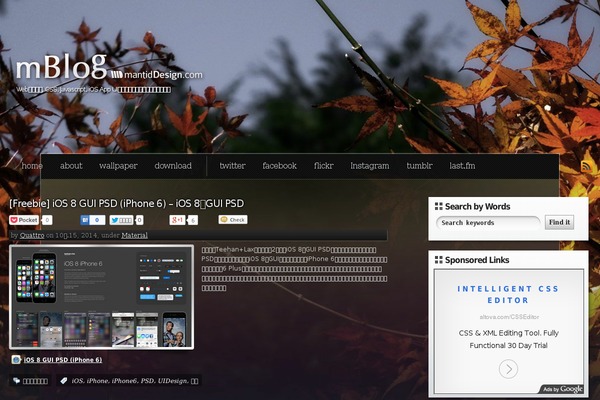Click the Twitter tweet button
Viewport: 600px width, 400px height.
point(121,220)
